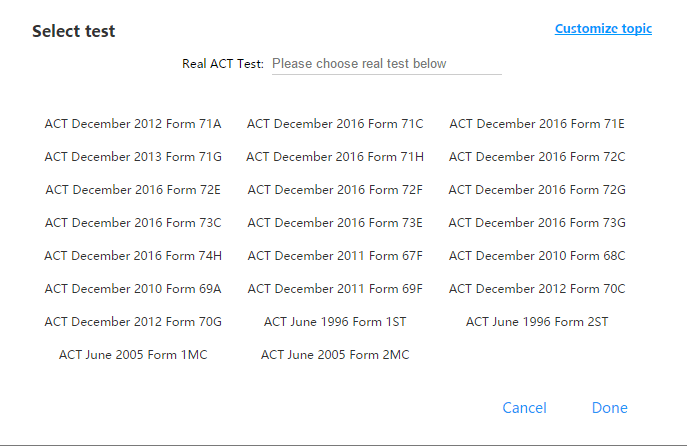Screen dimensions: 687x446
Task: Choose ACT June 1996 Form 1ST
Action: coord(335,322)
